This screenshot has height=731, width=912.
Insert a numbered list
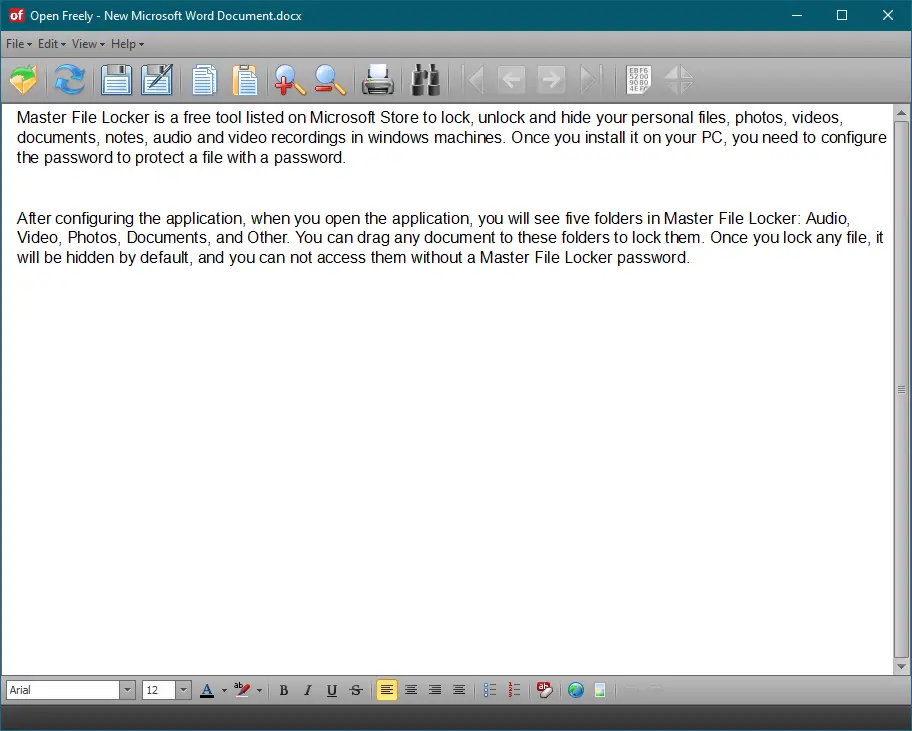click(514, 690)
